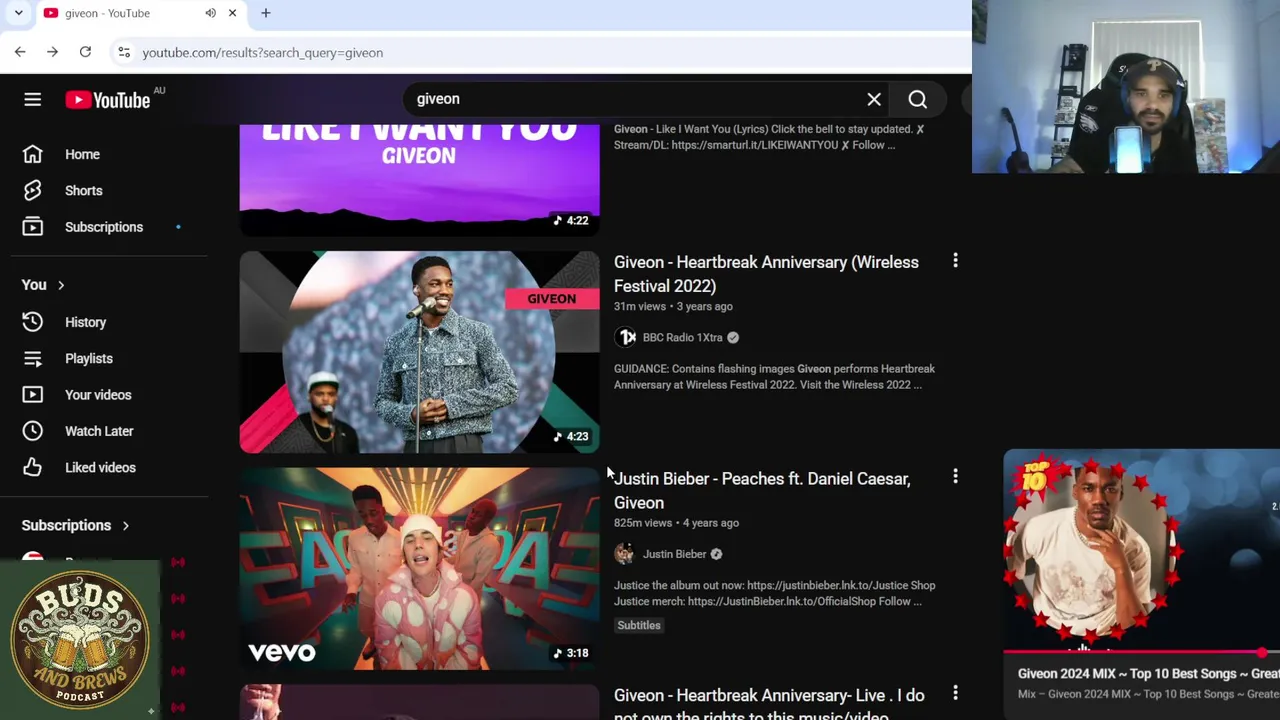Open Giveon 2024 MIX thumbnail
1280x720 pixels.
(x=1141, y=552)
